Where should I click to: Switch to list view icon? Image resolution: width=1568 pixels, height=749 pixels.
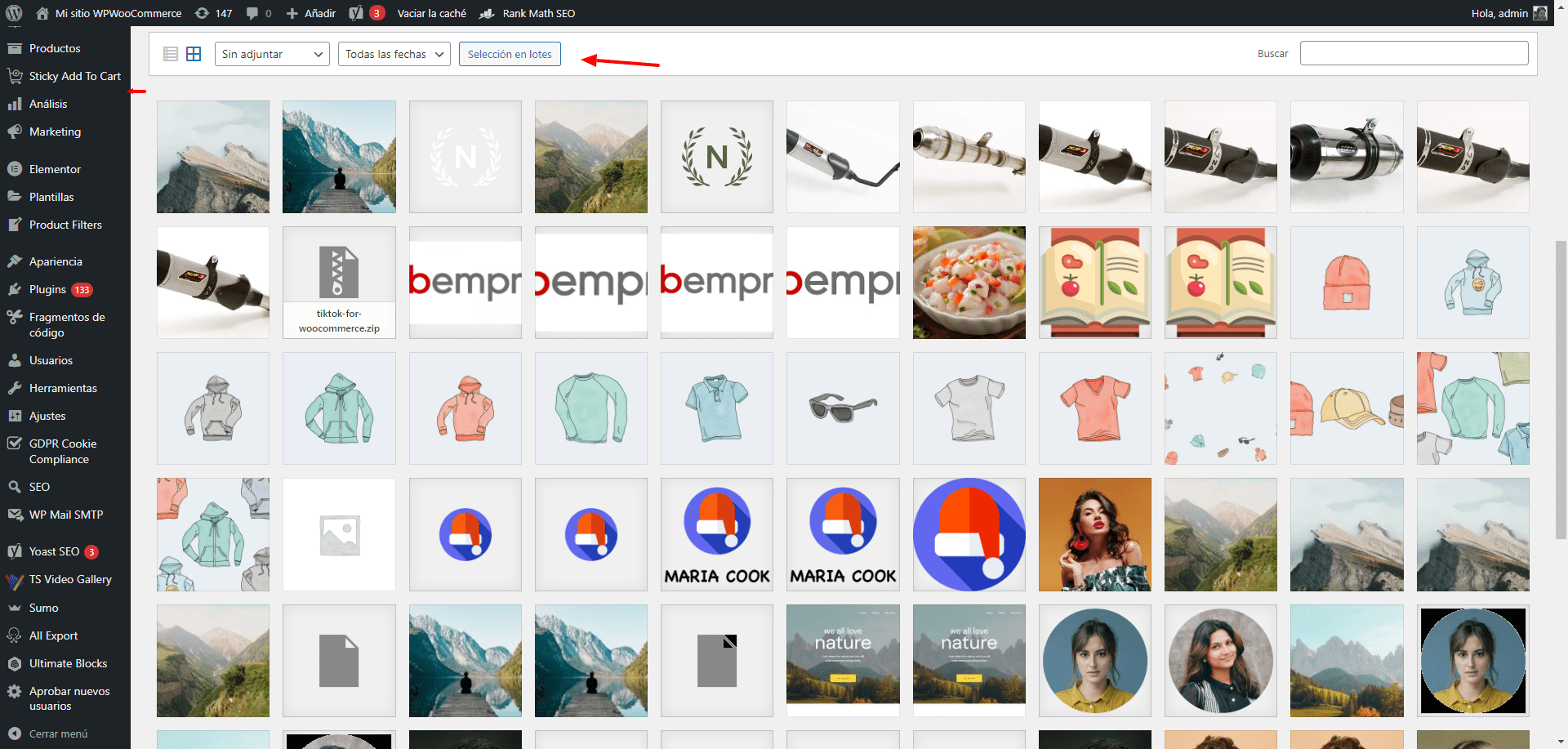(x=171, y=54)
